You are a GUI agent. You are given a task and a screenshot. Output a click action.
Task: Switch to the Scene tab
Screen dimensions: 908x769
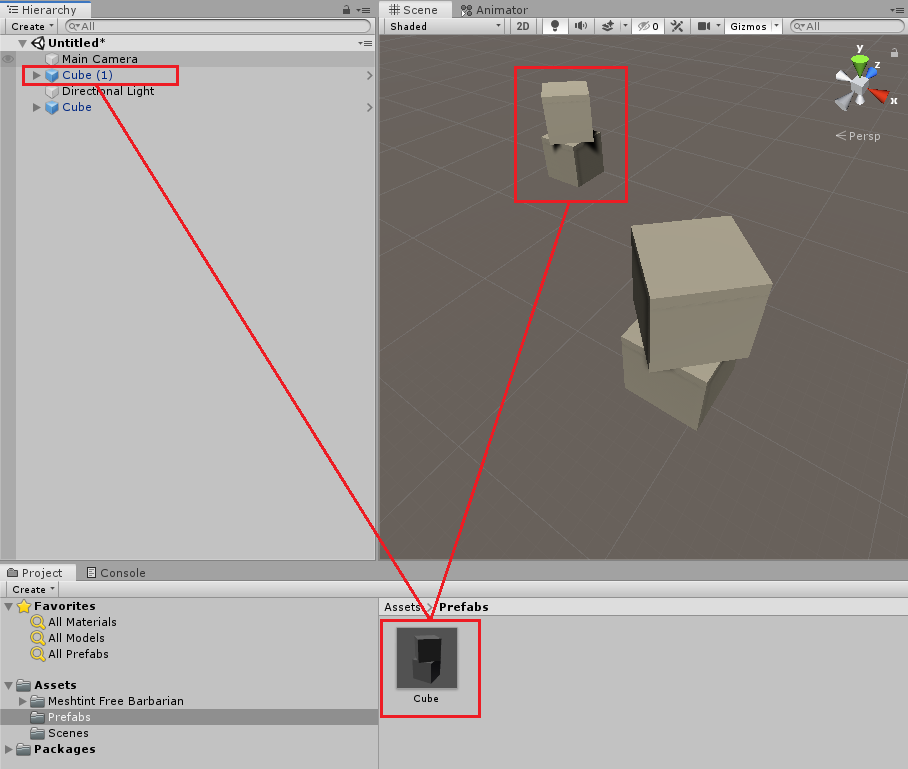pyautogui.click(x=413, y=10)
